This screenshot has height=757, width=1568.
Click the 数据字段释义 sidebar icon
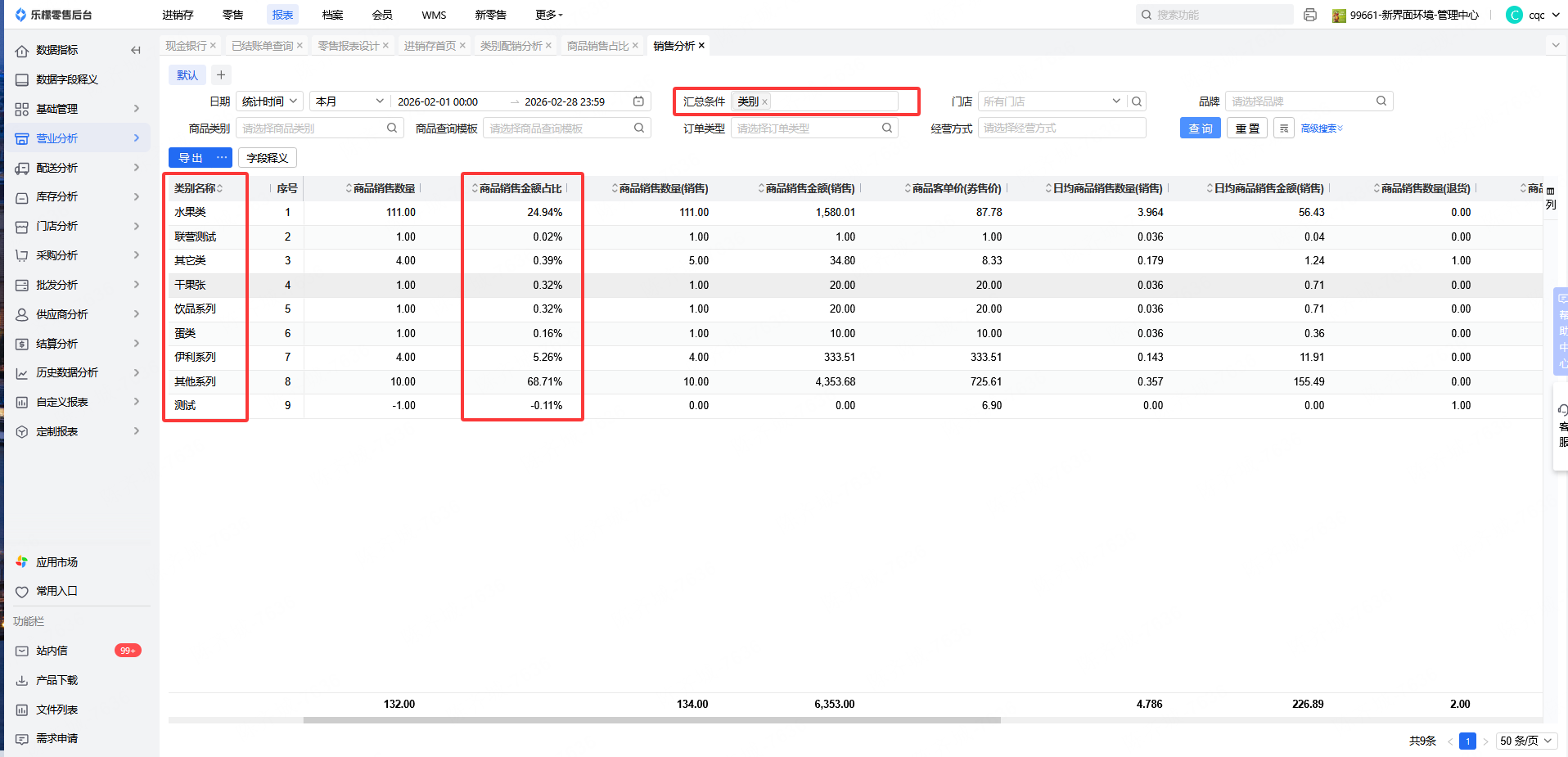pos(22,79)
